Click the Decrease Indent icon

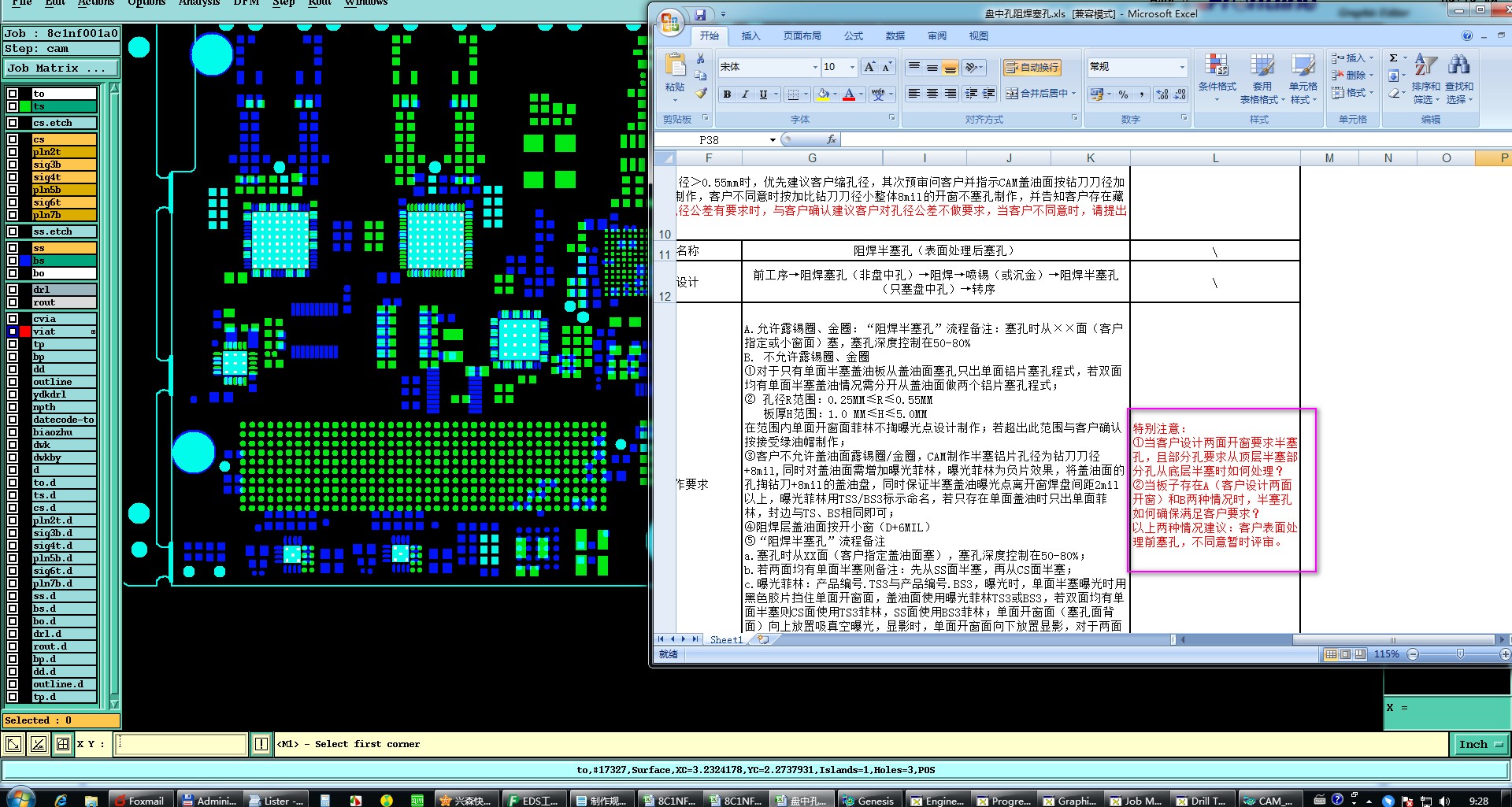972,94
